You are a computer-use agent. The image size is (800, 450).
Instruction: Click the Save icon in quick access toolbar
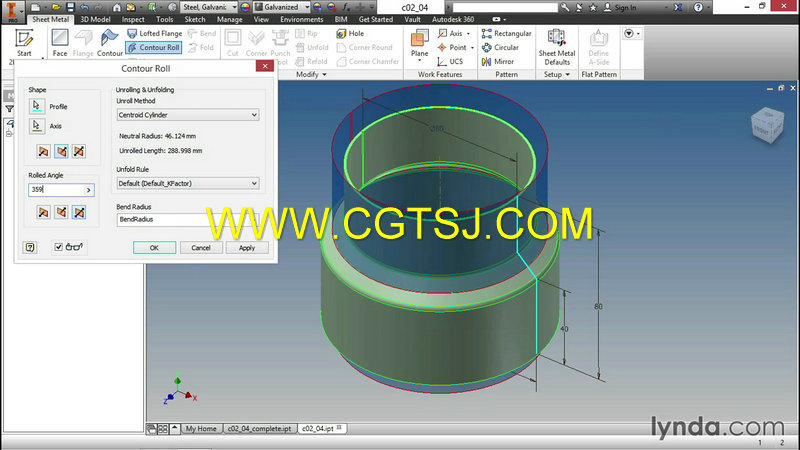click(x=70, y=7)
